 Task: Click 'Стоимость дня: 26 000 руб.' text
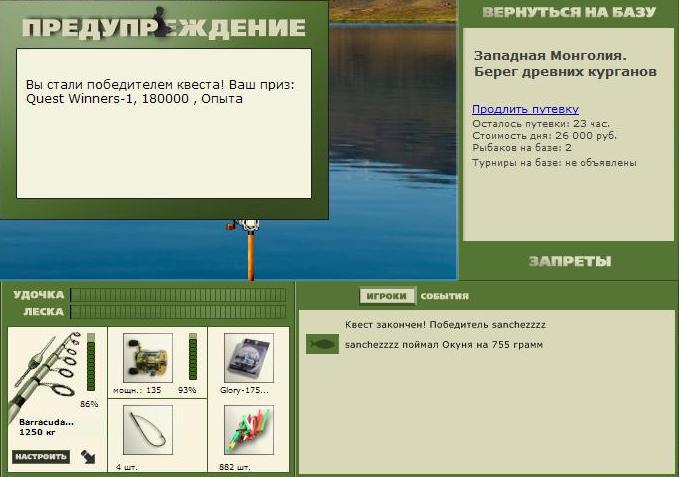click(544, 136)
